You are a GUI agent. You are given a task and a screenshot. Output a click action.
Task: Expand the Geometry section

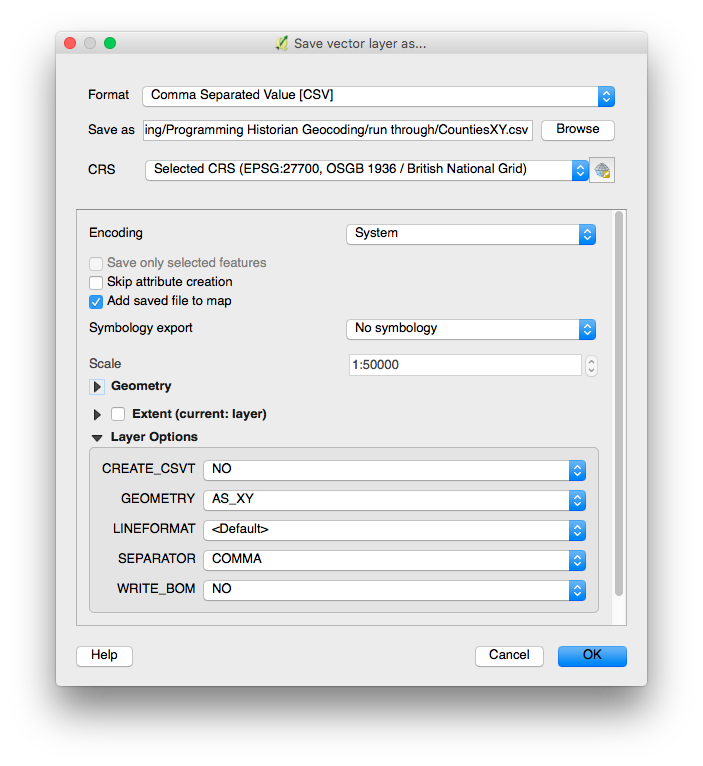tap(97, 386)
